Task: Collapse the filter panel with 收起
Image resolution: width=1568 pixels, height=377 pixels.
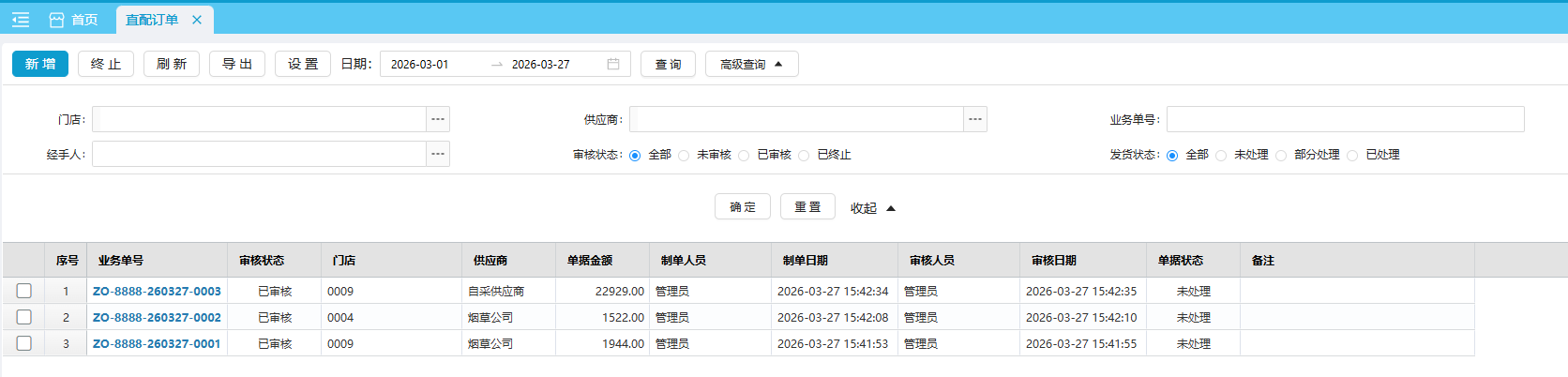Action: coord(872,208)
